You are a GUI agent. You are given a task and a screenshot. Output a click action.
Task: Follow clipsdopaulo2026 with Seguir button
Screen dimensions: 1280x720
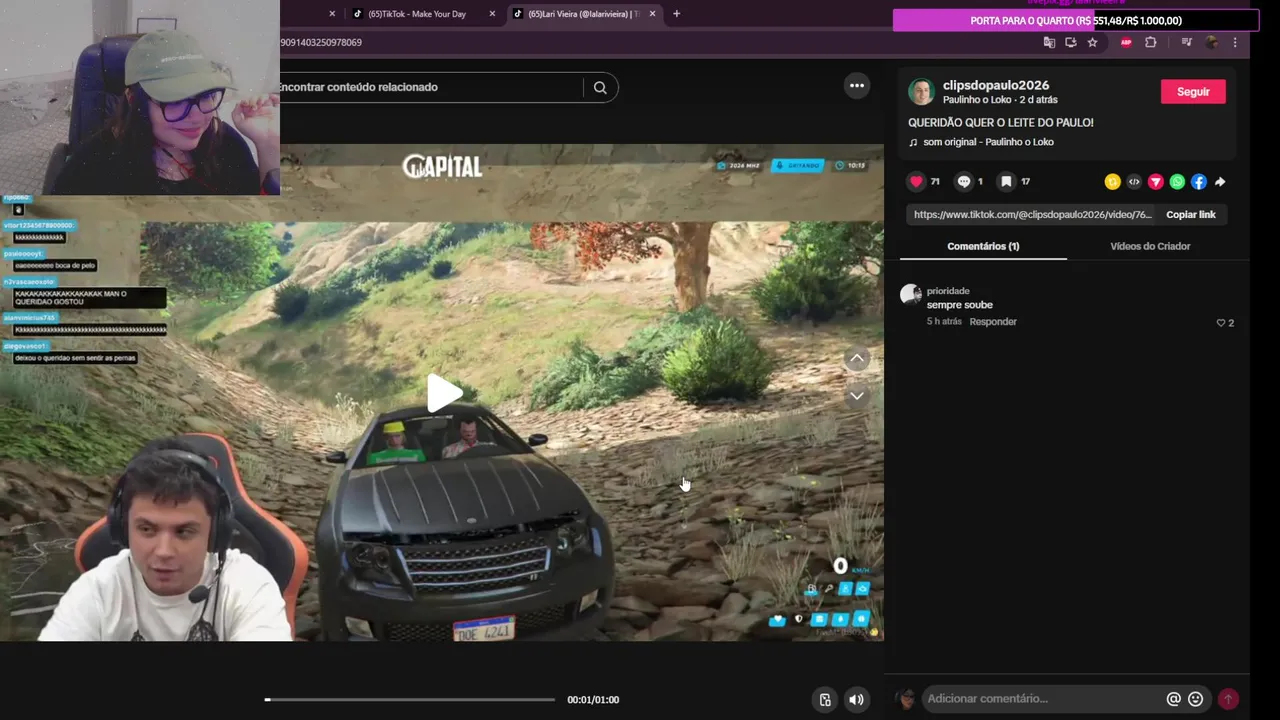[1193, 92]
